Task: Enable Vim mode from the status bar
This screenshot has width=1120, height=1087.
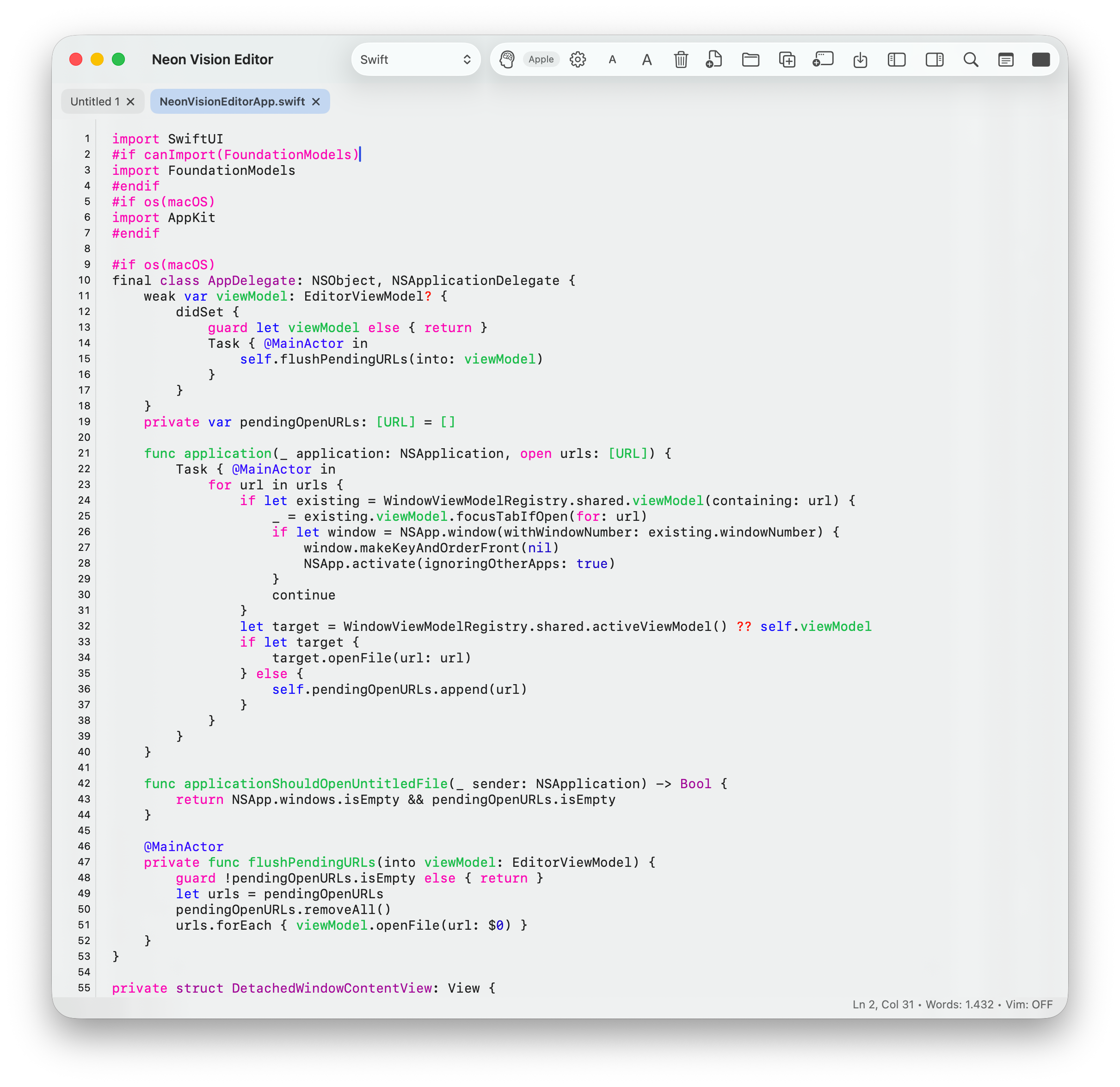Action: pyautogui.click(x=1032, y=1004)
